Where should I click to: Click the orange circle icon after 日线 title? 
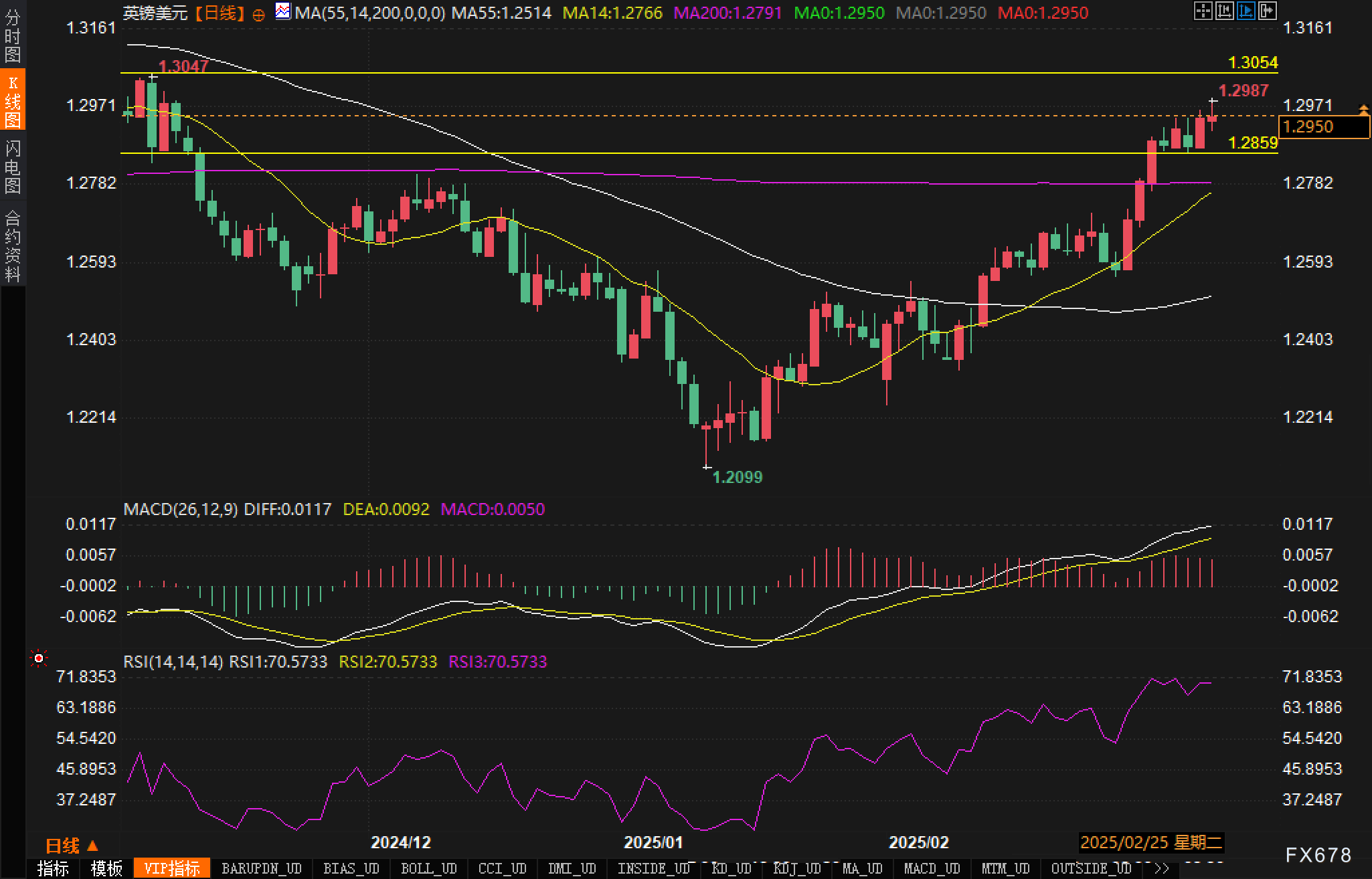click(259, 15)
